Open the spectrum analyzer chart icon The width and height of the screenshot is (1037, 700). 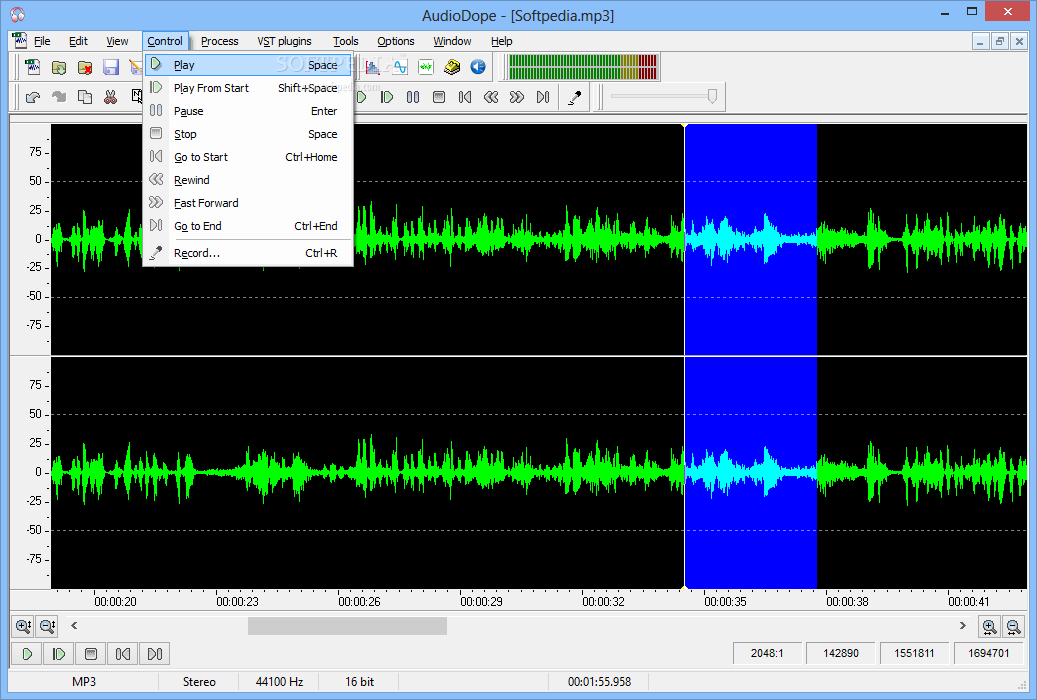374,67
